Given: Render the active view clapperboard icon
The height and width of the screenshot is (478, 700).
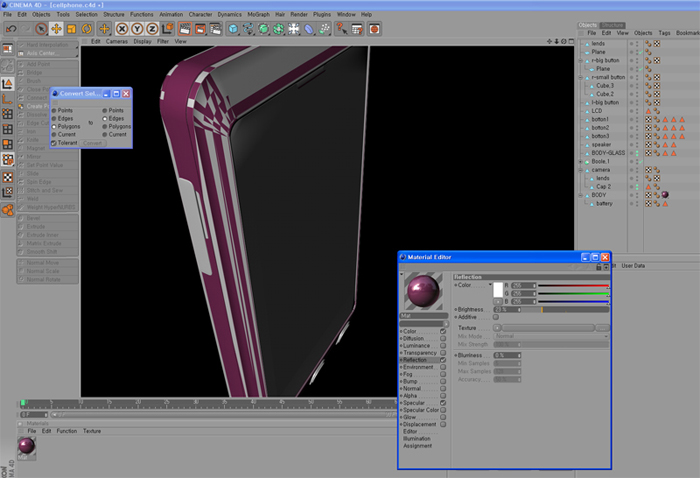Looking at the screenshot, I should [185, 29].
